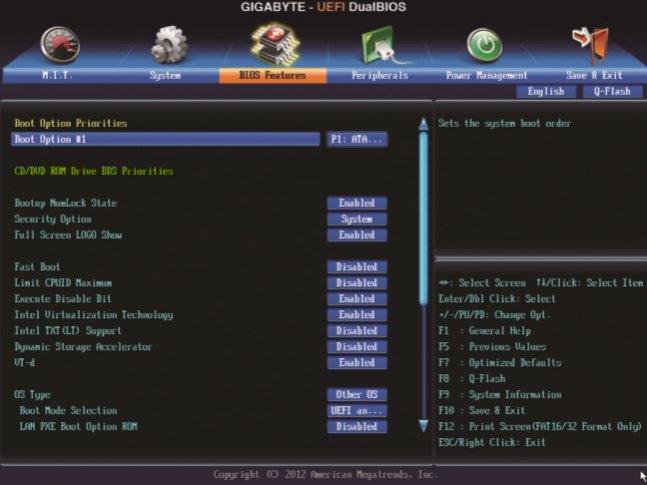Click the scroll down arrow
Screen dimensions: 647x485
(x=423, y=426)
